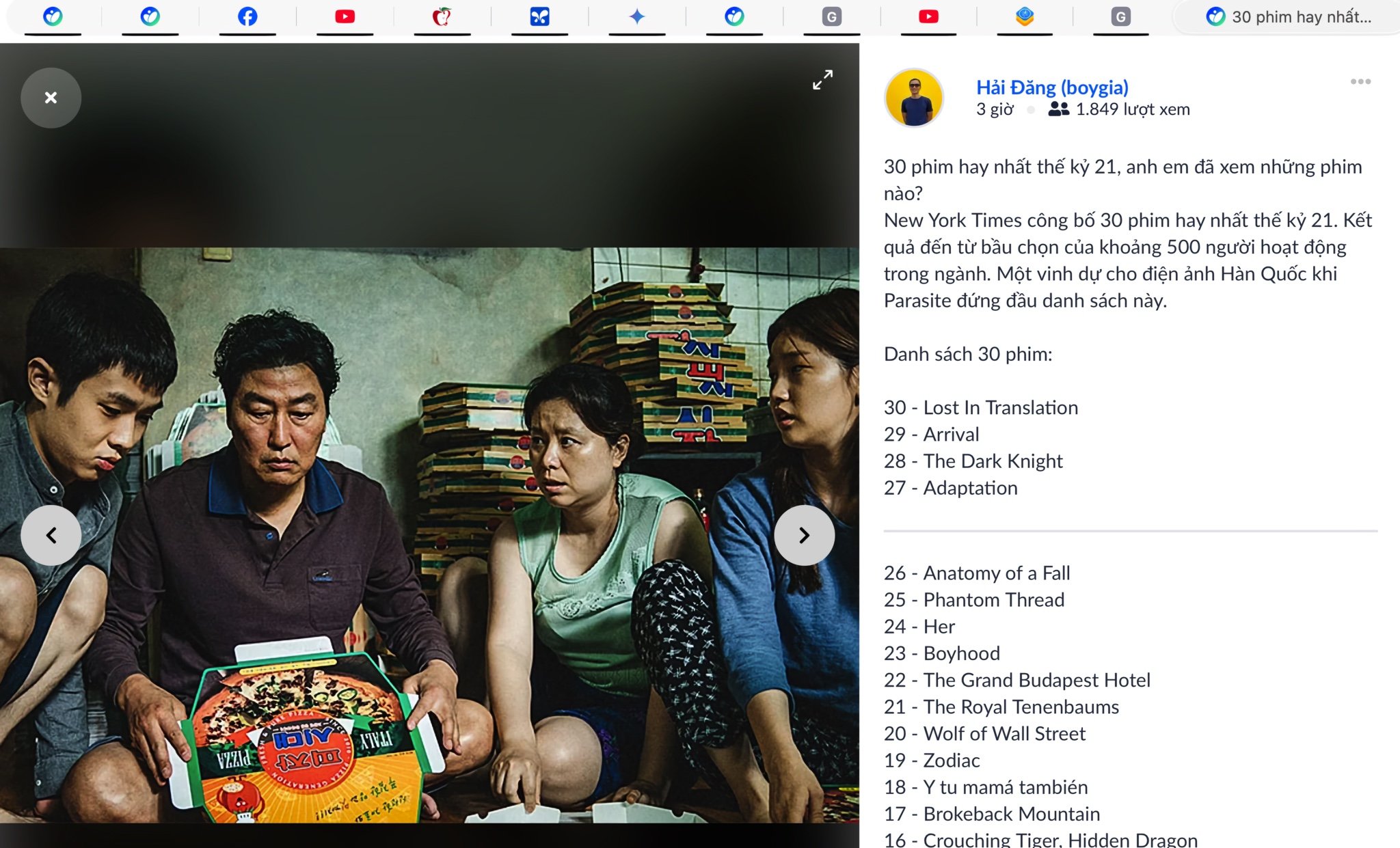Screen dimensions: 1400x848
Task: Open Hải Đăng's profile avatar
Action: tap(914, 98)
